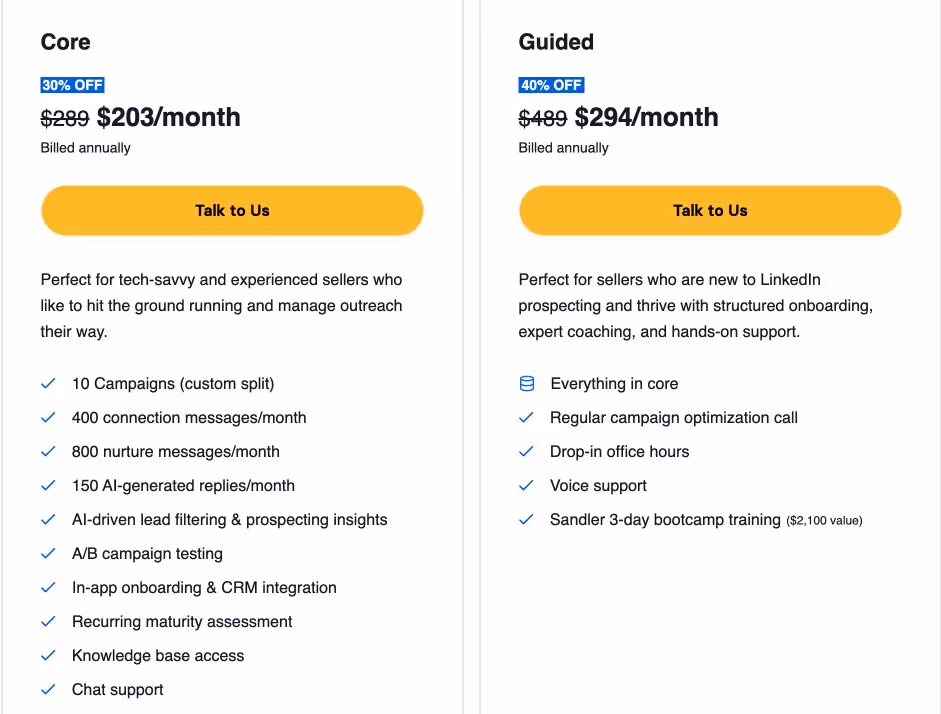The height and width of the screenshot is (714, 941).
Task: Click 150 AI-generated replies/month feature text
Action: pos(183,486)
